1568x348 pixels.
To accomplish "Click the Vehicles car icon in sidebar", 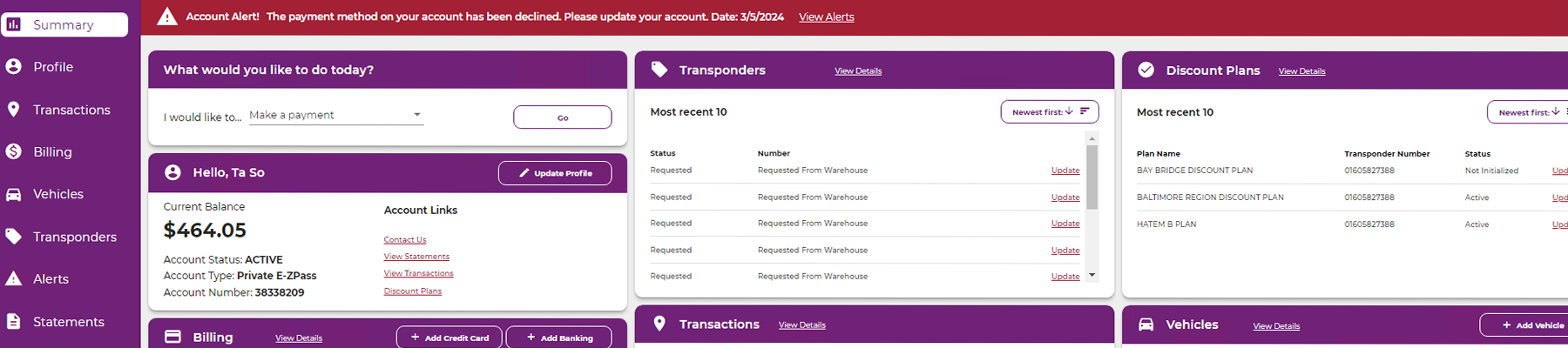I will pos(14,194).
